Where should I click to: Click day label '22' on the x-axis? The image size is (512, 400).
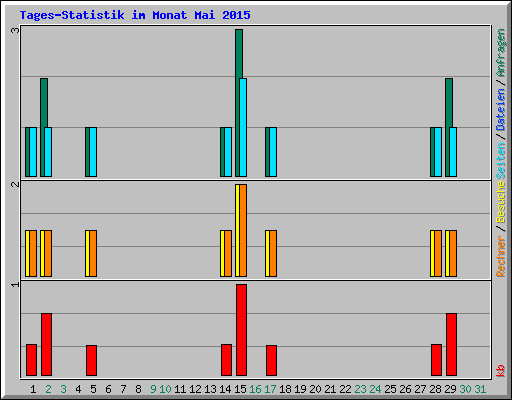pyautogui.click(x=345, y=389)
